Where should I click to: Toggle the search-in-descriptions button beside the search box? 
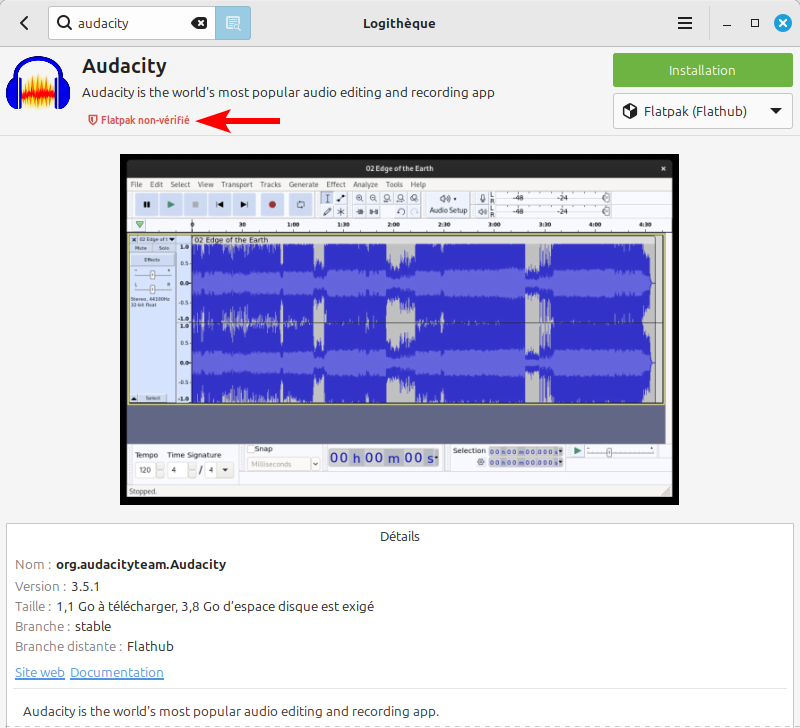click(x=233, y=23)
